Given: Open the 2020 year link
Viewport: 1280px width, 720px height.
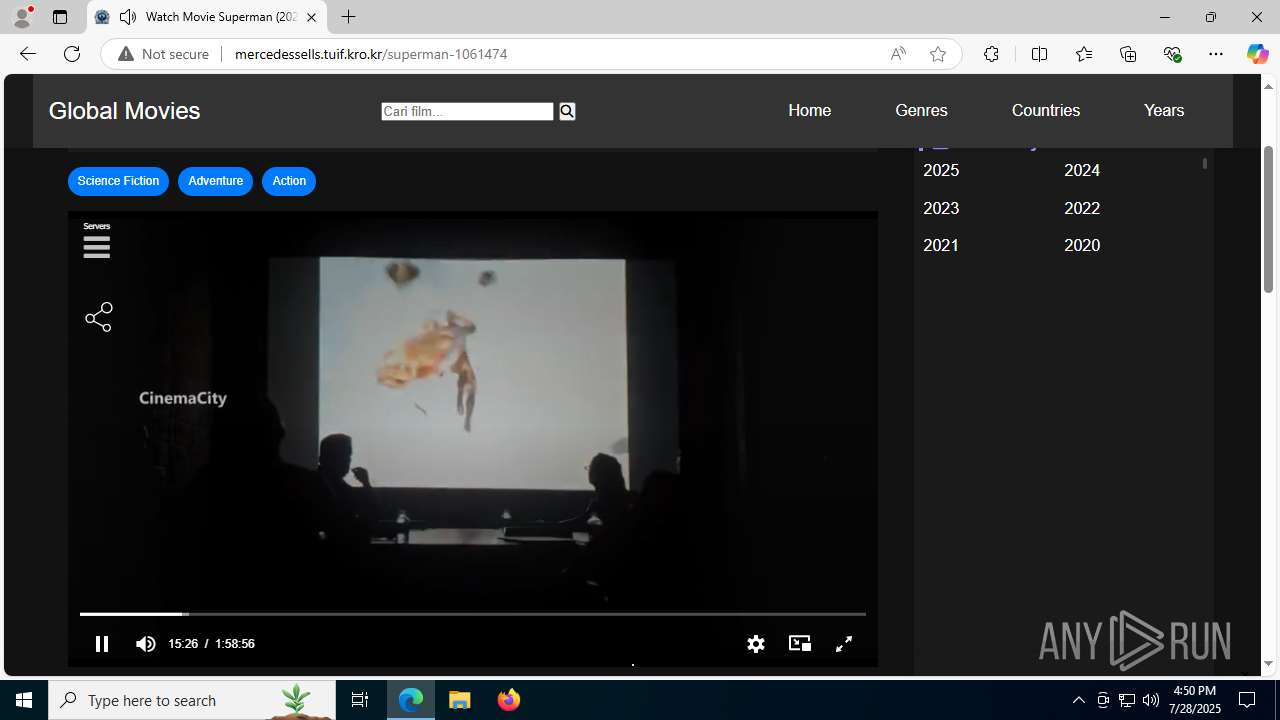Looking at the screenshot, I should coord(1082,245).
